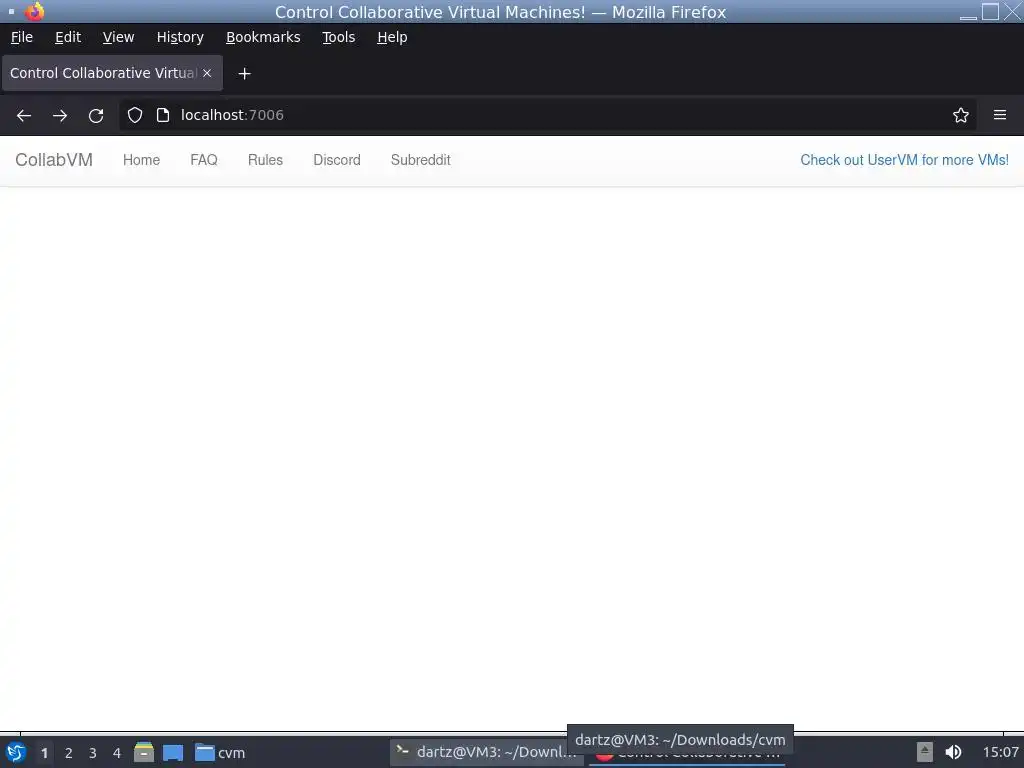1024x768 pixels.
Task: Reload the localhost page
Action: pos(96,116)
